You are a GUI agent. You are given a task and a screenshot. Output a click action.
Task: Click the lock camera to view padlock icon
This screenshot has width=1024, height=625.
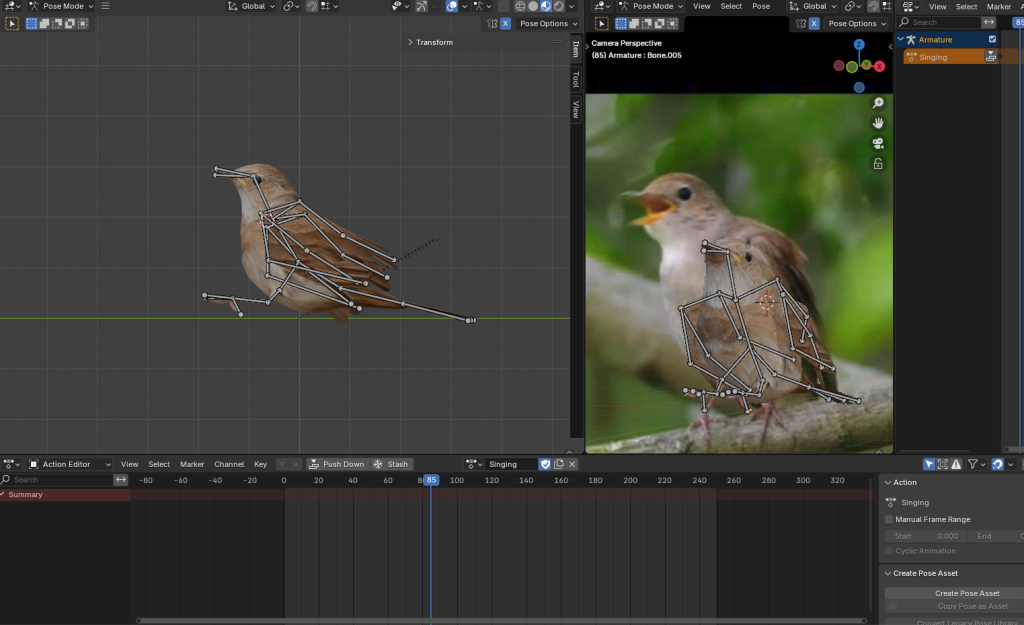(x=878, y=164)
